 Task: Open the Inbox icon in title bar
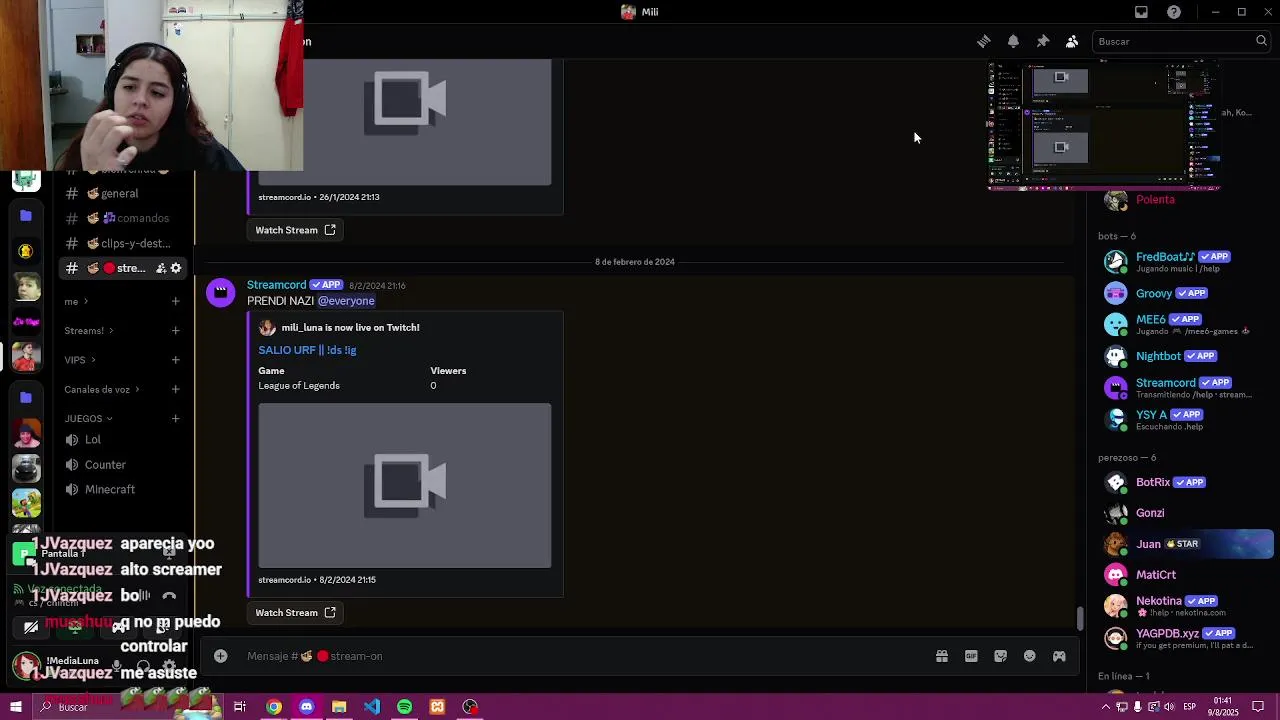[x=1141, y=12]
